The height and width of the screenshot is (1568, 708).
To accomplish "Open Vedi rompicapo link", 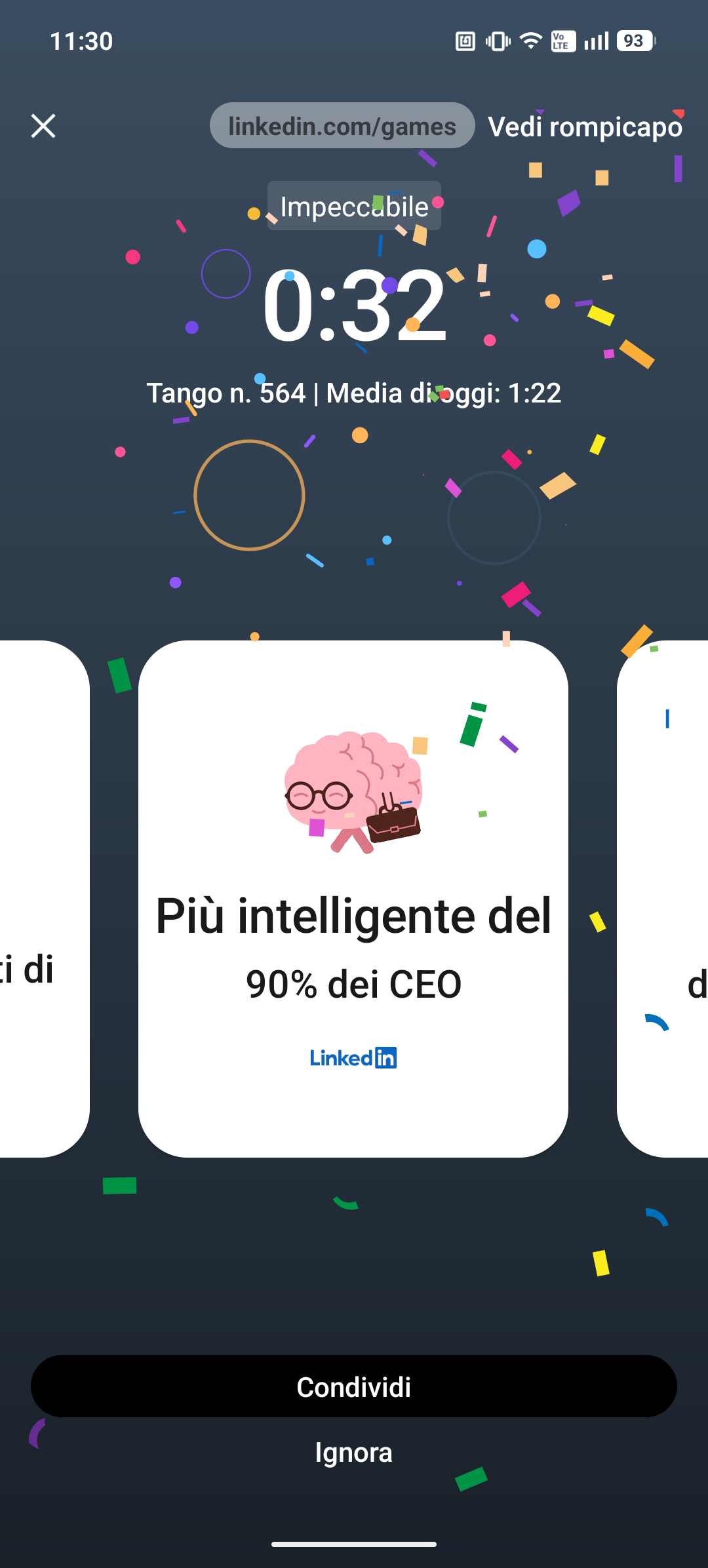I will [585, 127].
